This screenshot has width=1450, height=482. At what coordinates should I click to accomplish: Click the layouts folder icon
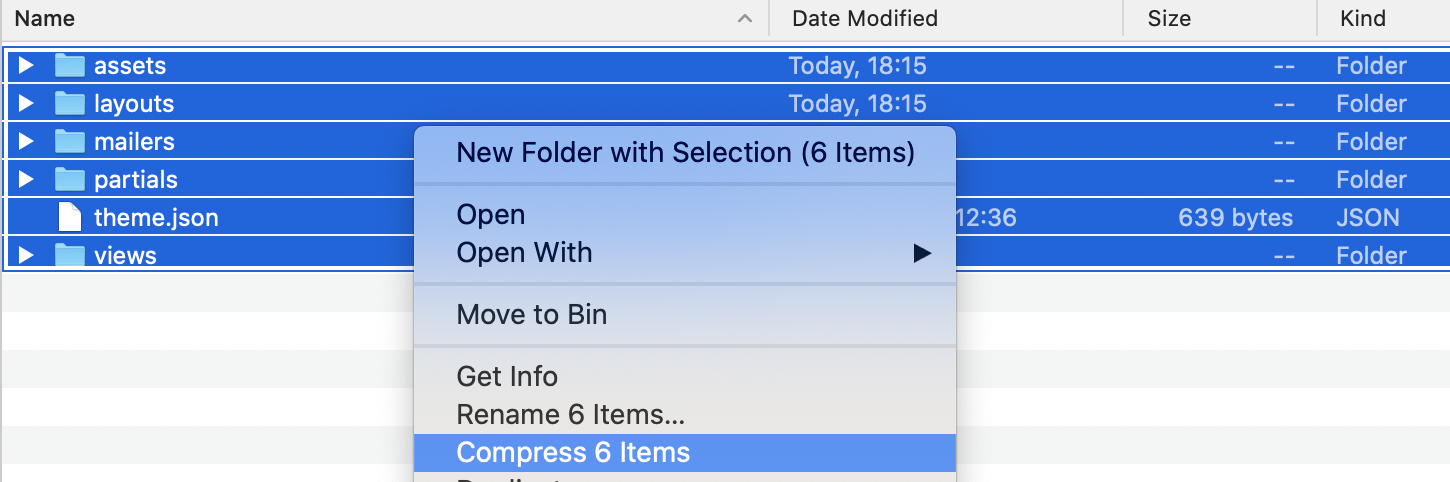point(69,104)
